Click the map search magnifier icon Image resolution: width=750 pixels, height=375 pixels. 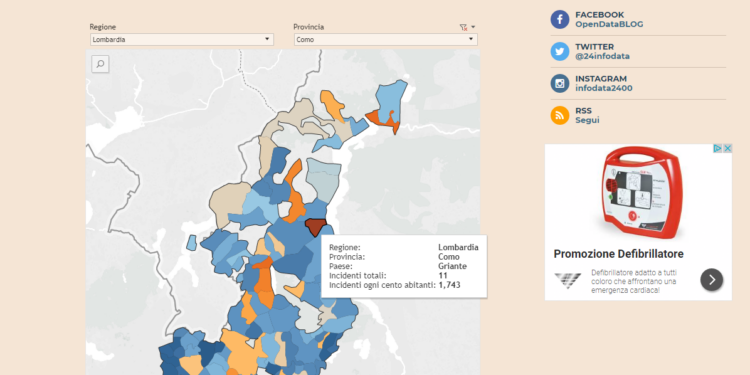[x=100, y=64]
